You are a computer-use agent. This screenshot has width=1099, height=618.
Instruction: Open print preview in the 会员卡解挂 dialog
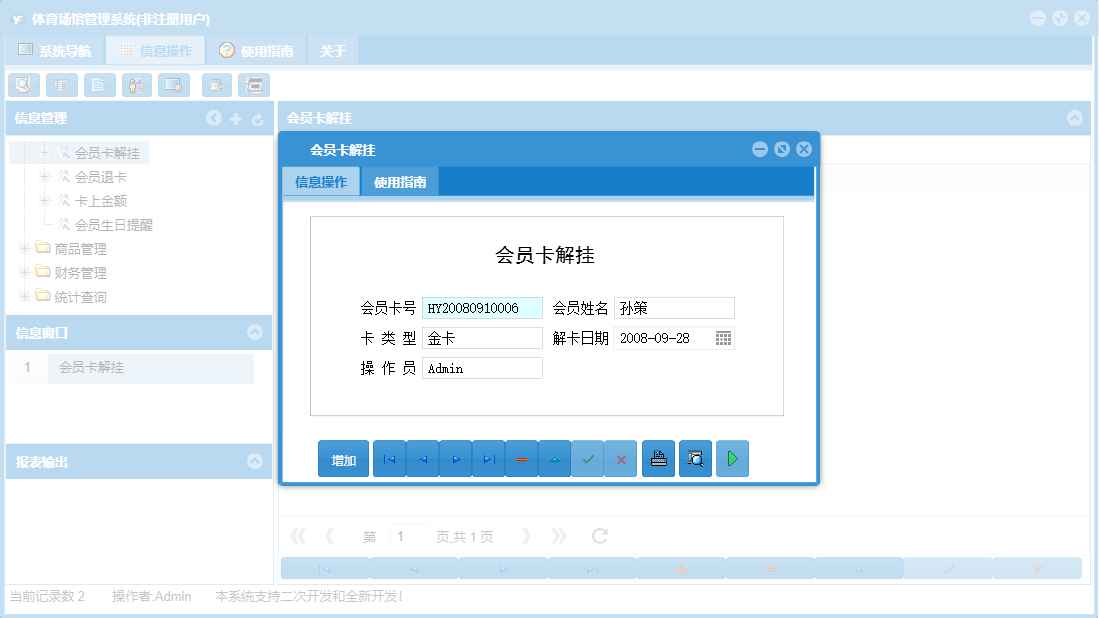click(695, 458)
